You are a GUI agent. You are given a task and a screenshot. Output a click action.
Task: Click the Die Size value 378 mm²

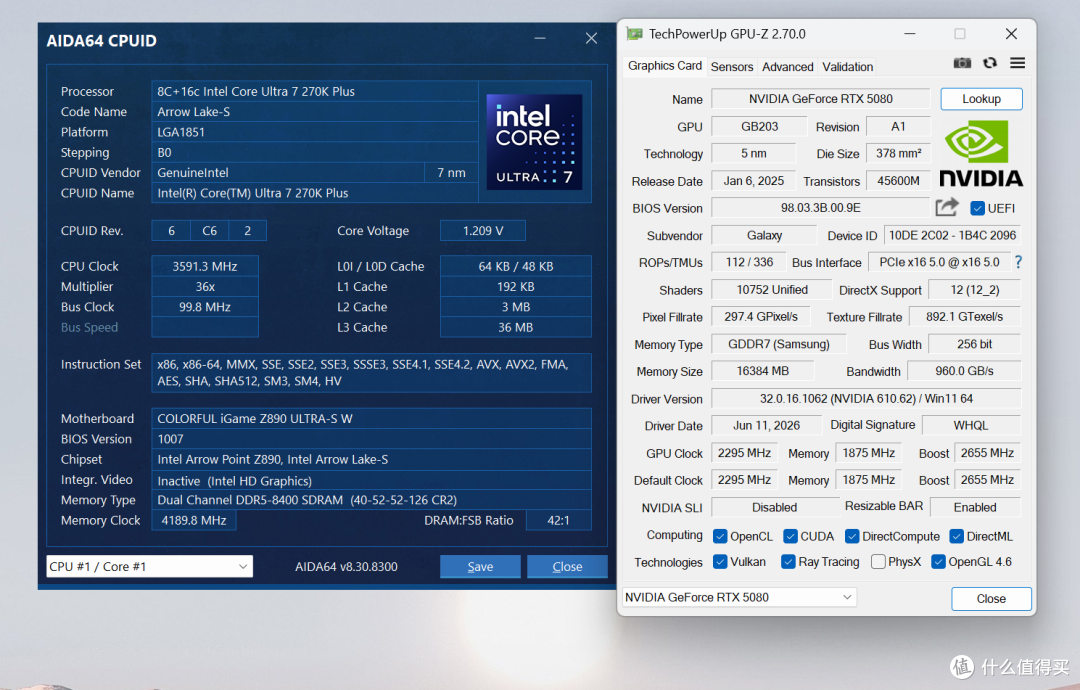coord(898,153)
